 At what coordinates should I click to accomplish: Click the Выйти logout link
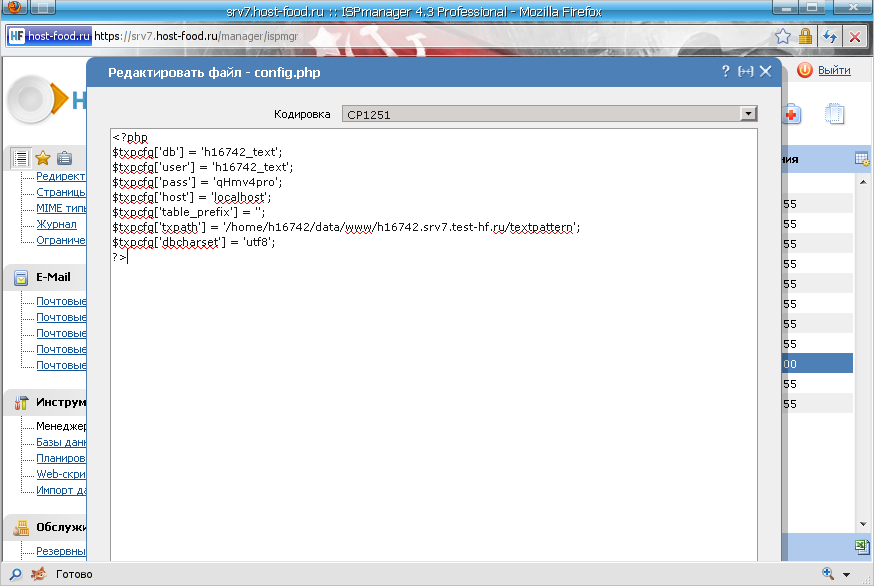pyautogui.click(x=833, y=71)
